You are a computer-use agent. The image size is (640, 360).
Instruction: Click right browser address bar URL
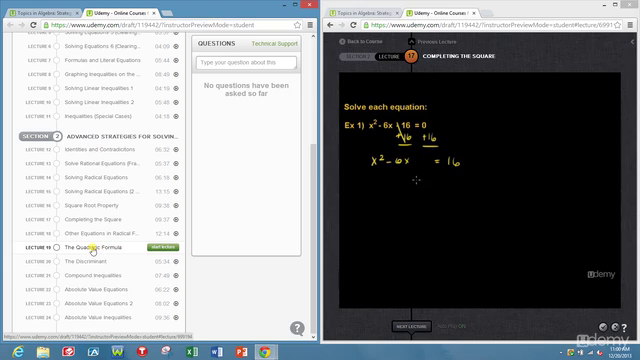point(491,25)
